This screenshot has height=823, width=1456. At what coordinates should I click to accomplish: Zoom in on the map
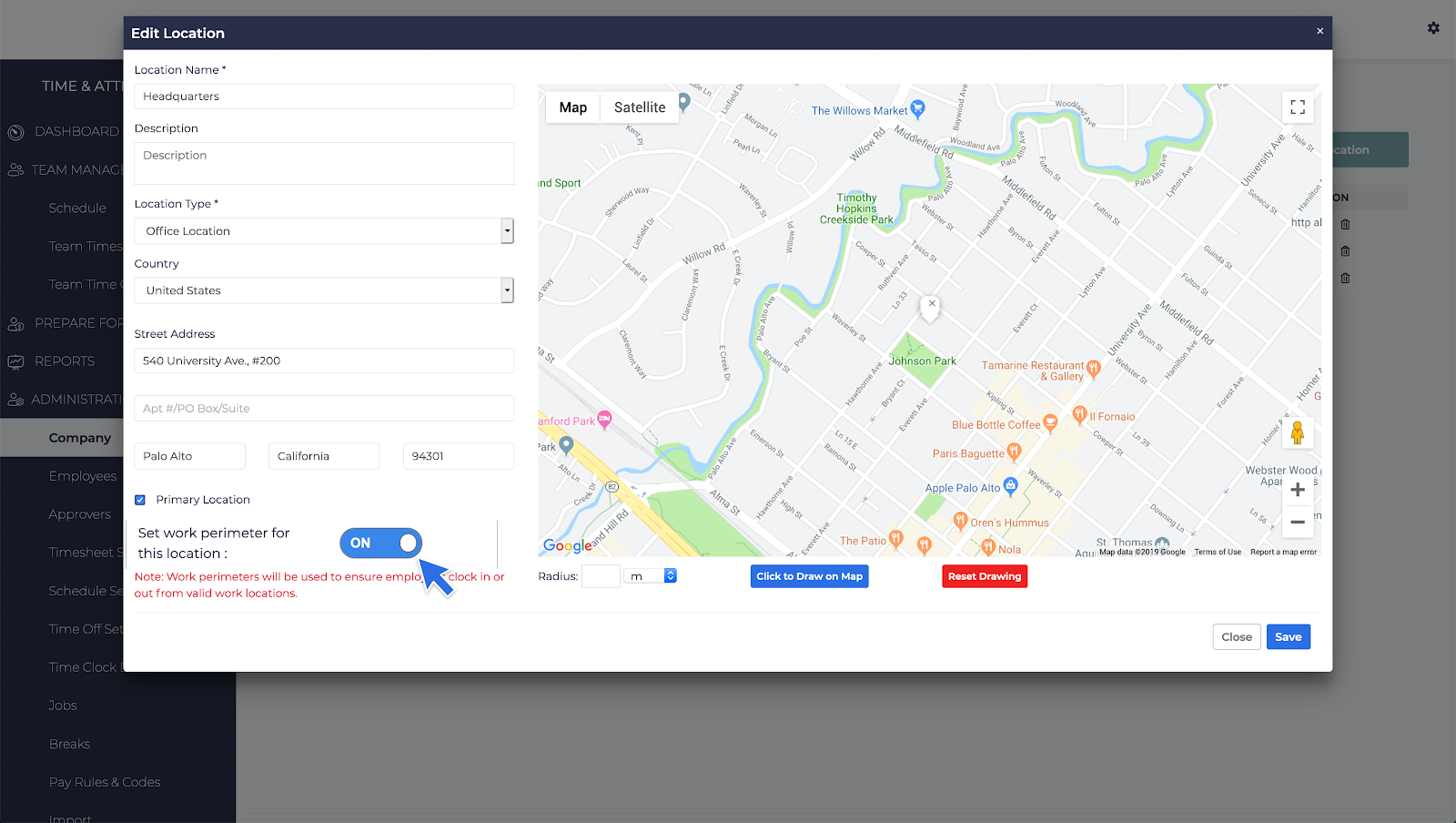click(1298, 490)
